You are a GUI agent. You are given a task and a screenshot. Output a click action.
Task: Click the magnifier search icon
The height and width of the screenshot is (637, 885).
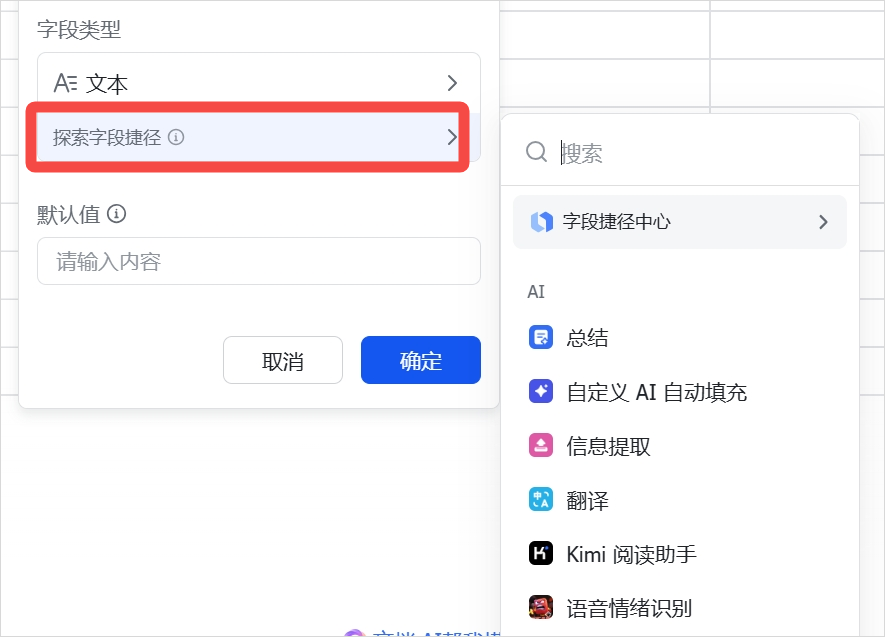(537, 152)
